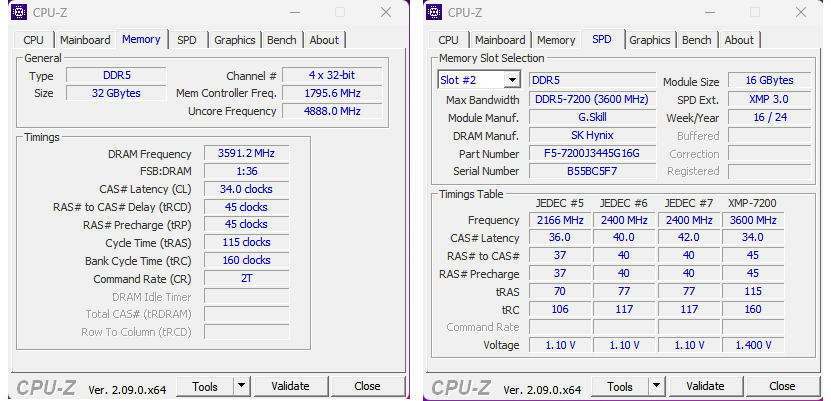Viewport: 831px width, 401px height.
Task: Click the Close button in the left window
Action: (x=368, y=387)
